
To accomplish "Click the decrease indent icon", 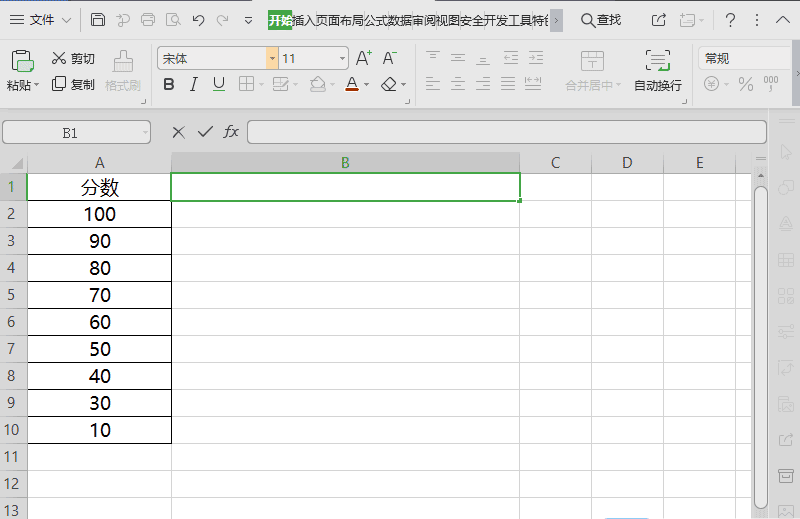I will [511, 58].
